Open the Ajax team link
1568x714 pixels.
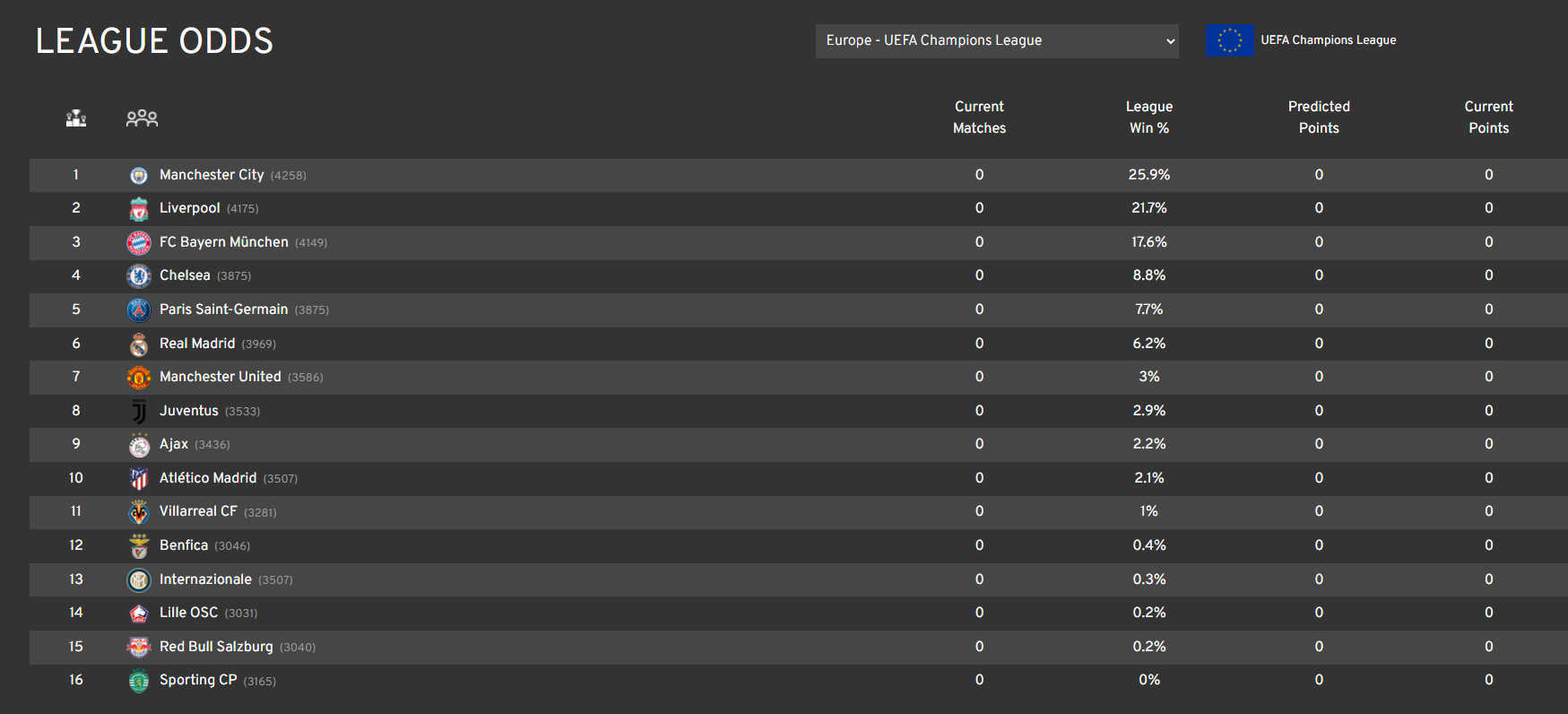point(174,444)
